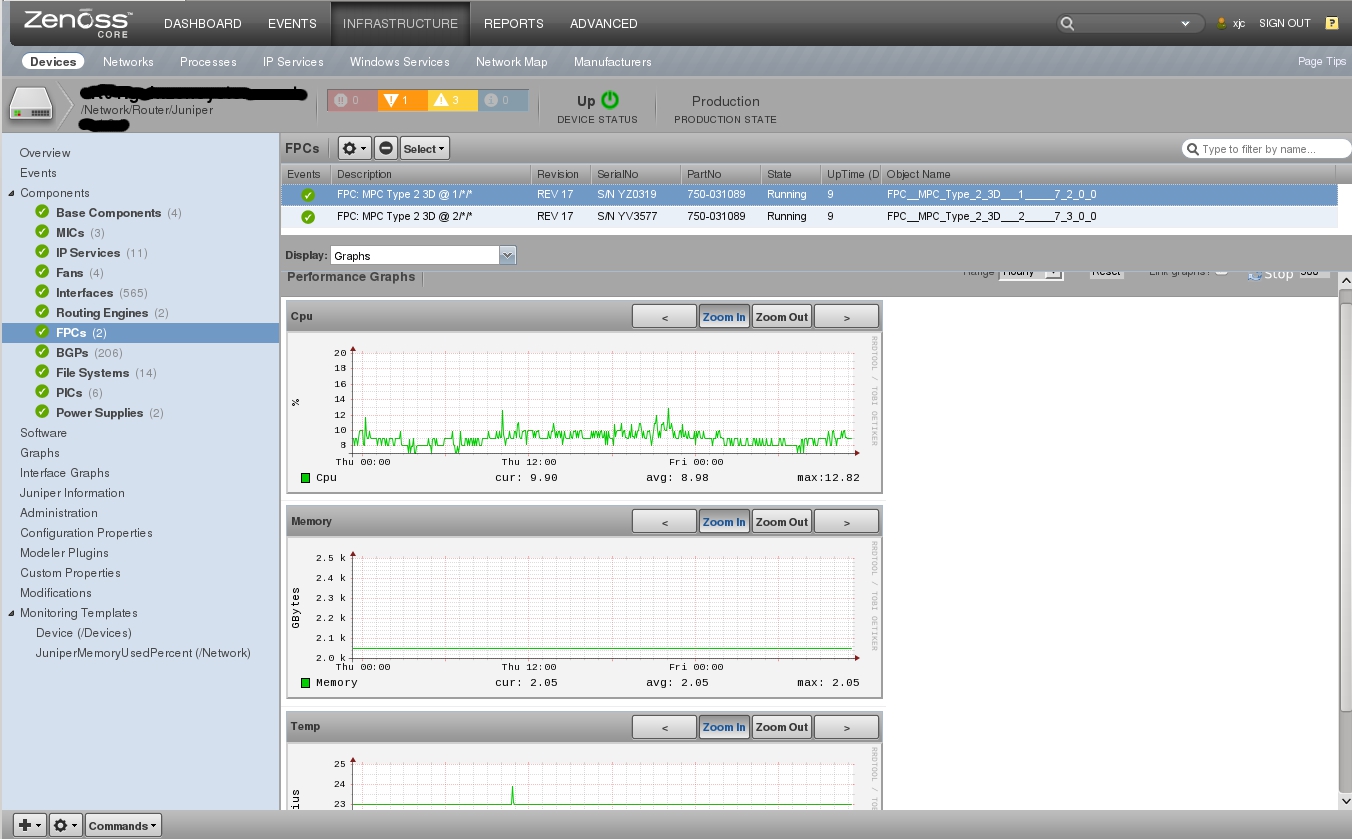
Task: Click the green status icon for FPC 1
Action: (308, 193)
